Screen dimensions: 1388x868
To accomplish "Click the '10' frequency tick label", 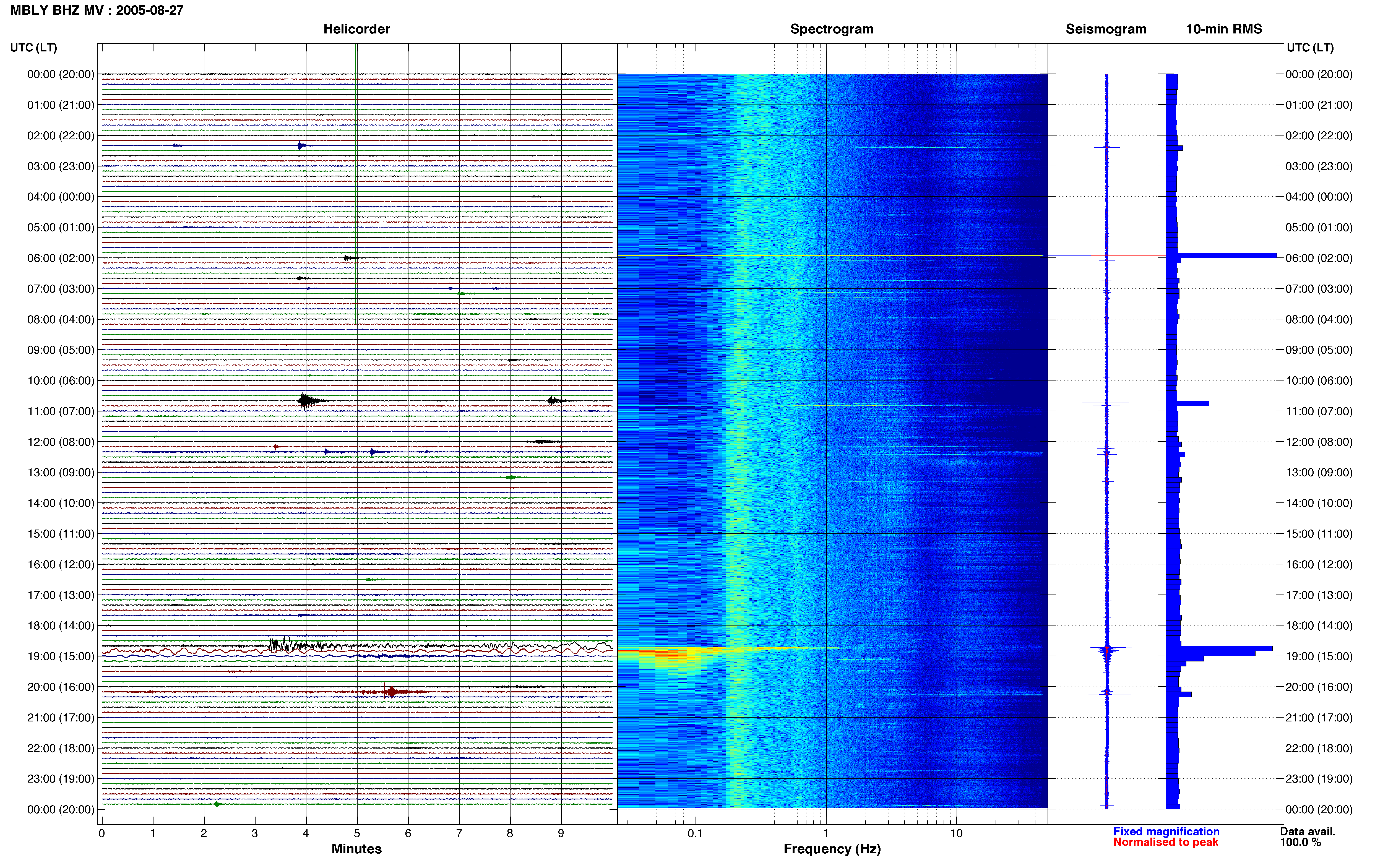I will pos(956,833).
